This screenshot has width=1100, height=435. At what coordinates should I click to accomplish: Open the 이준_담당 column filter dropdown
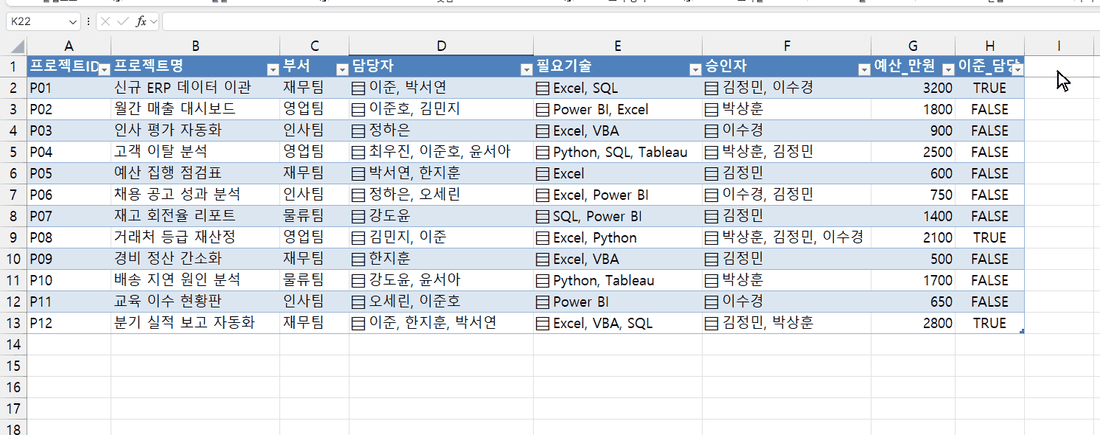pyautogui.click(x=1016, y=69)
